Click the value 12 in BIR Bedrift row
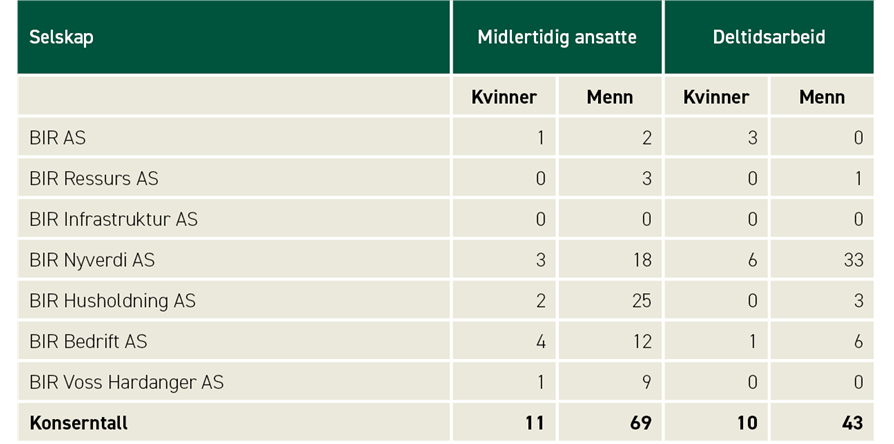 (x=640, y=341)
